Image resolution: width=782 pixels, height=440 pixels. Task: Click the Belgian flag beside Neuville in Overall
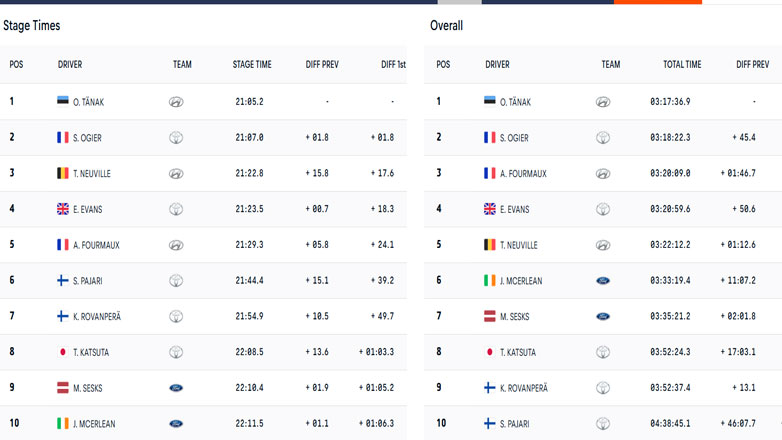click(x=490, y=245)
